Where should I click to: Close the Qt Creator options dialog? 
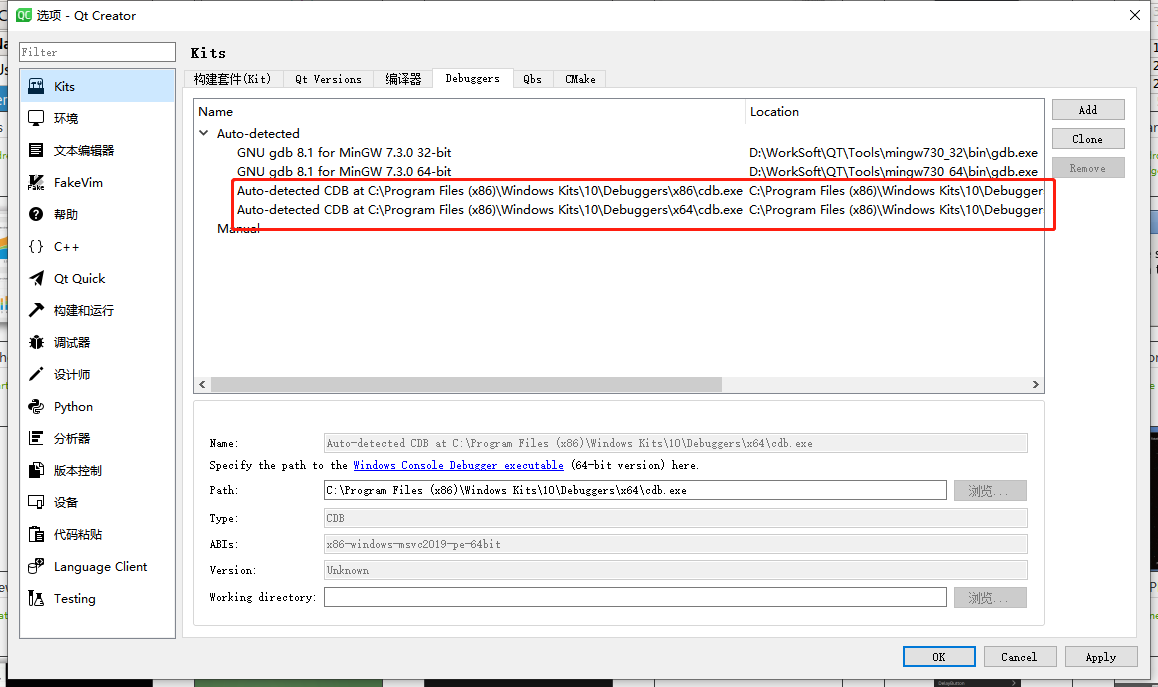(1135, 15)
